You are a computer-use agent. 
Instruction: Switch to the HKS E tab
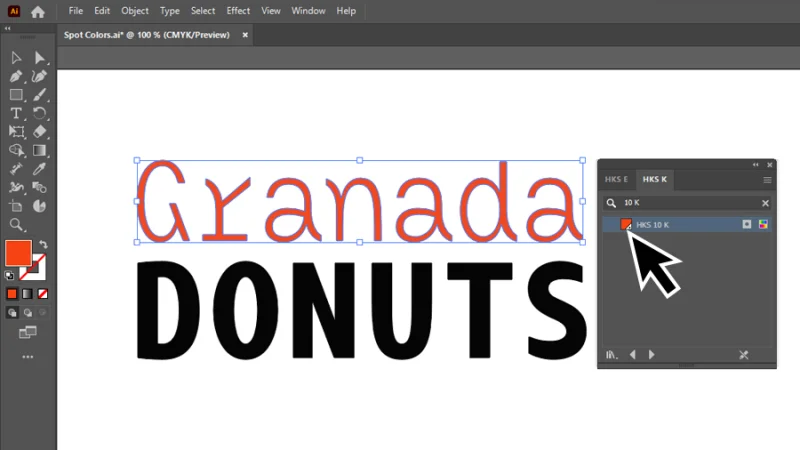click(616, 180)
